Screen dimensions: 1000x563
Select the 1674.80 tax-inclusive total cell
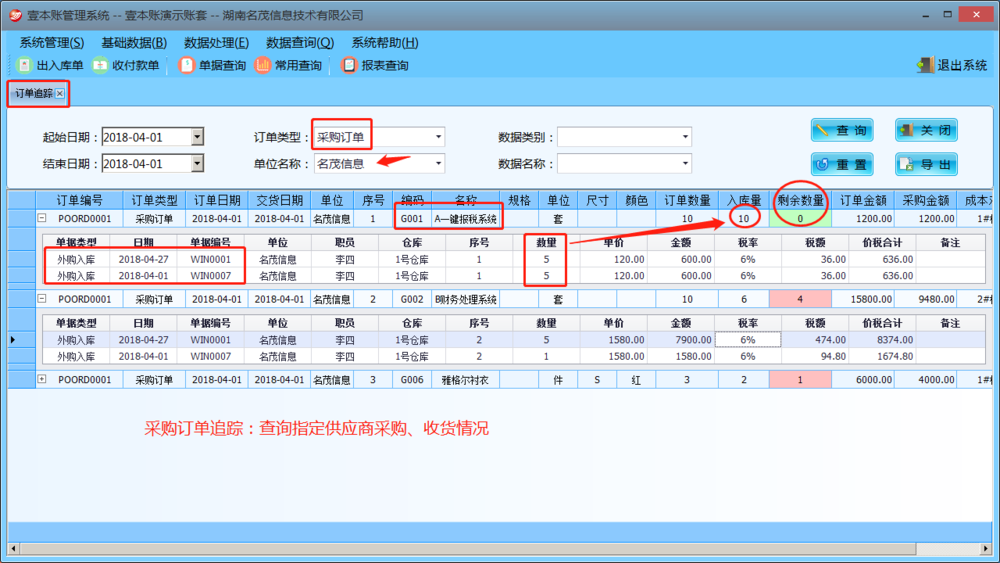click(883, 356)
